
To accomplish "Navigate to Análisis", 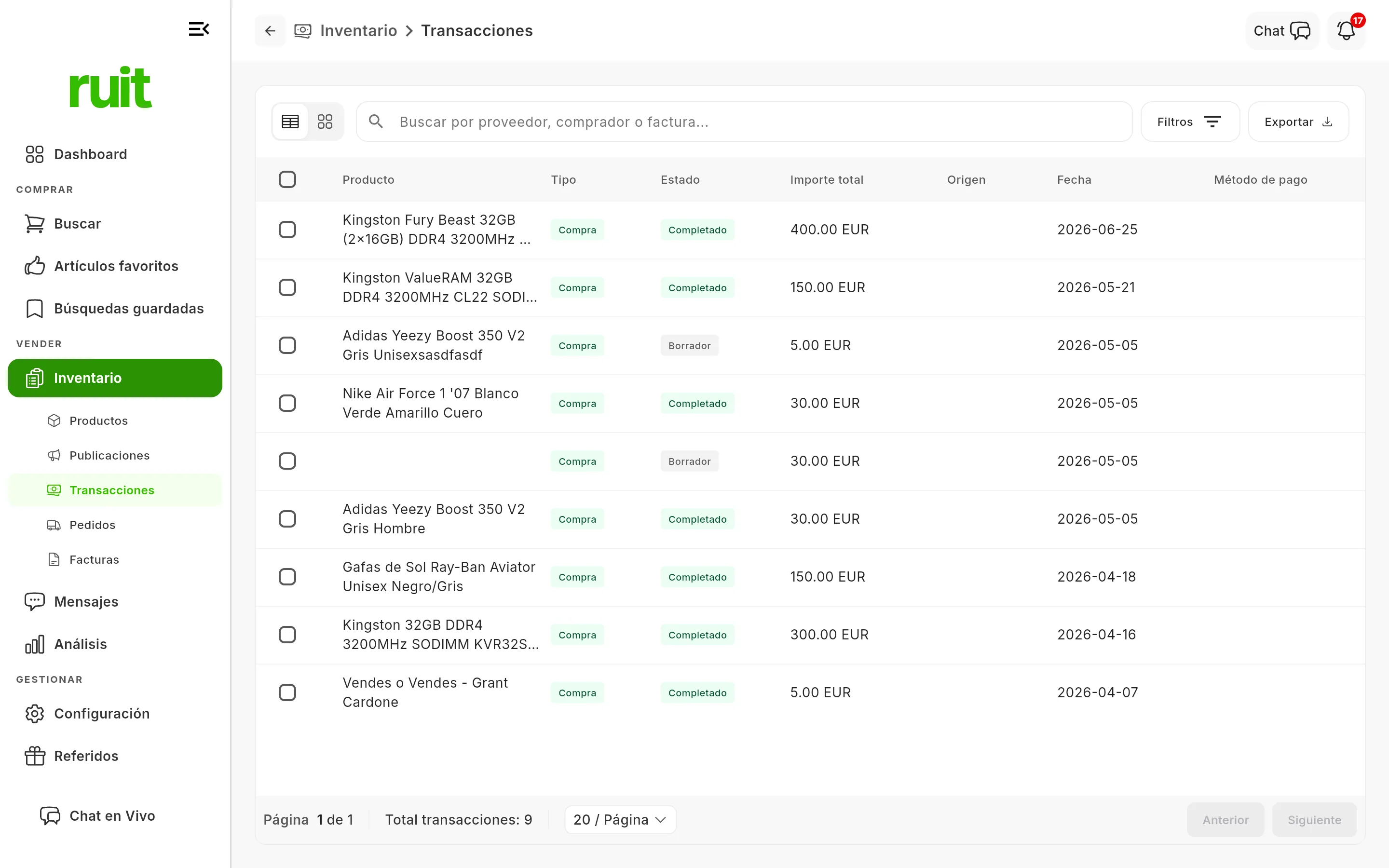I will [115, 644].
